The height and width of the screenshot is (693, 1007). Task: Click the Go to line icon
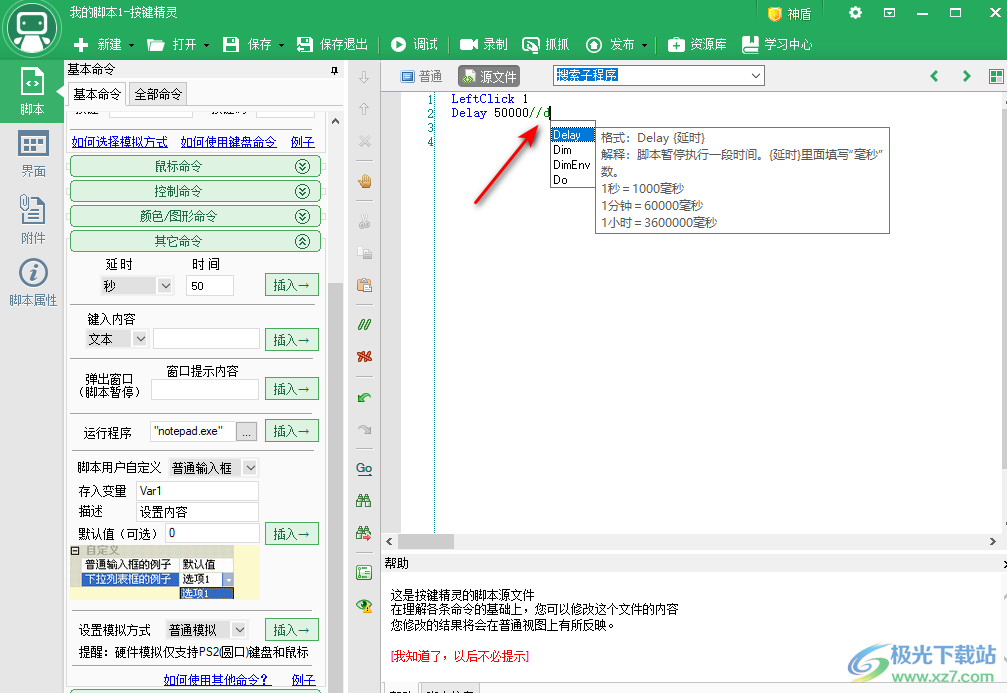coord(364,469)
